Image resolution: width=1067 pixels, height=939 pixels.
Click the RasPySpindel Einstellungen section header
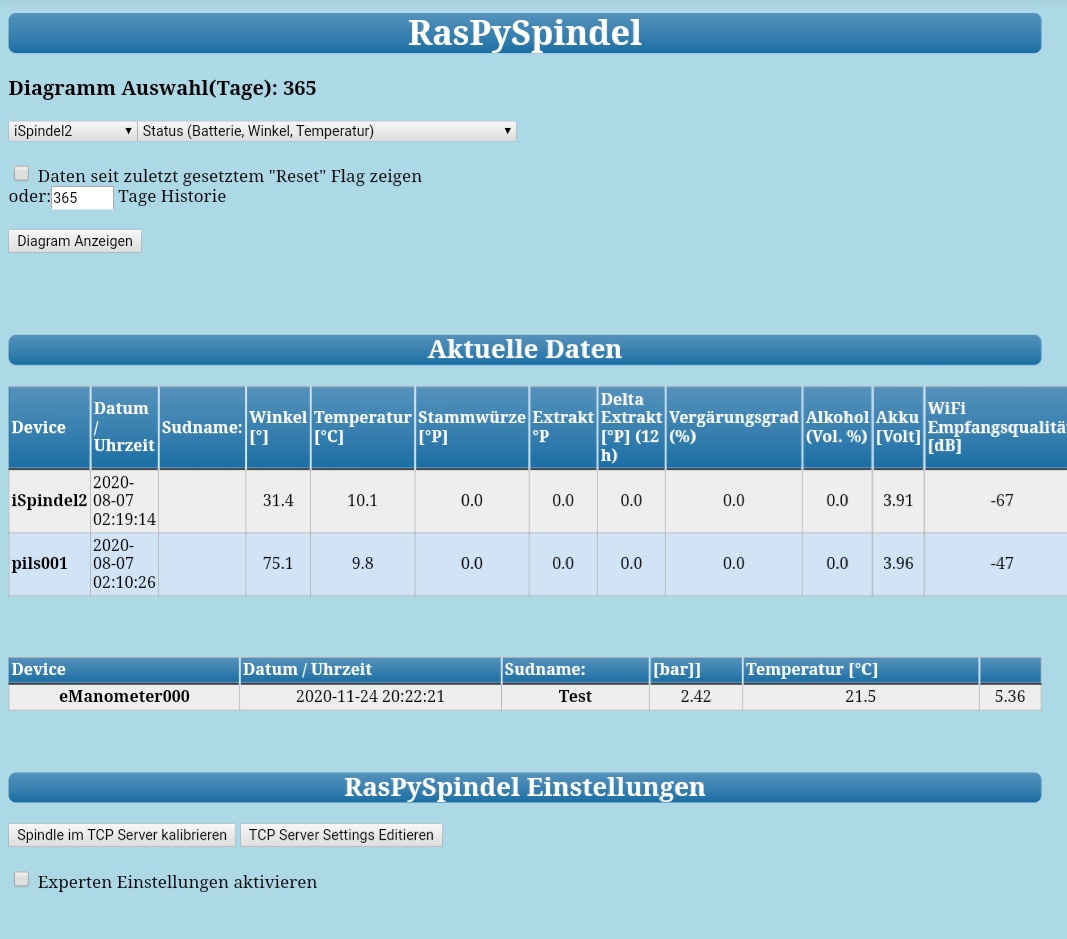(524, 787)
